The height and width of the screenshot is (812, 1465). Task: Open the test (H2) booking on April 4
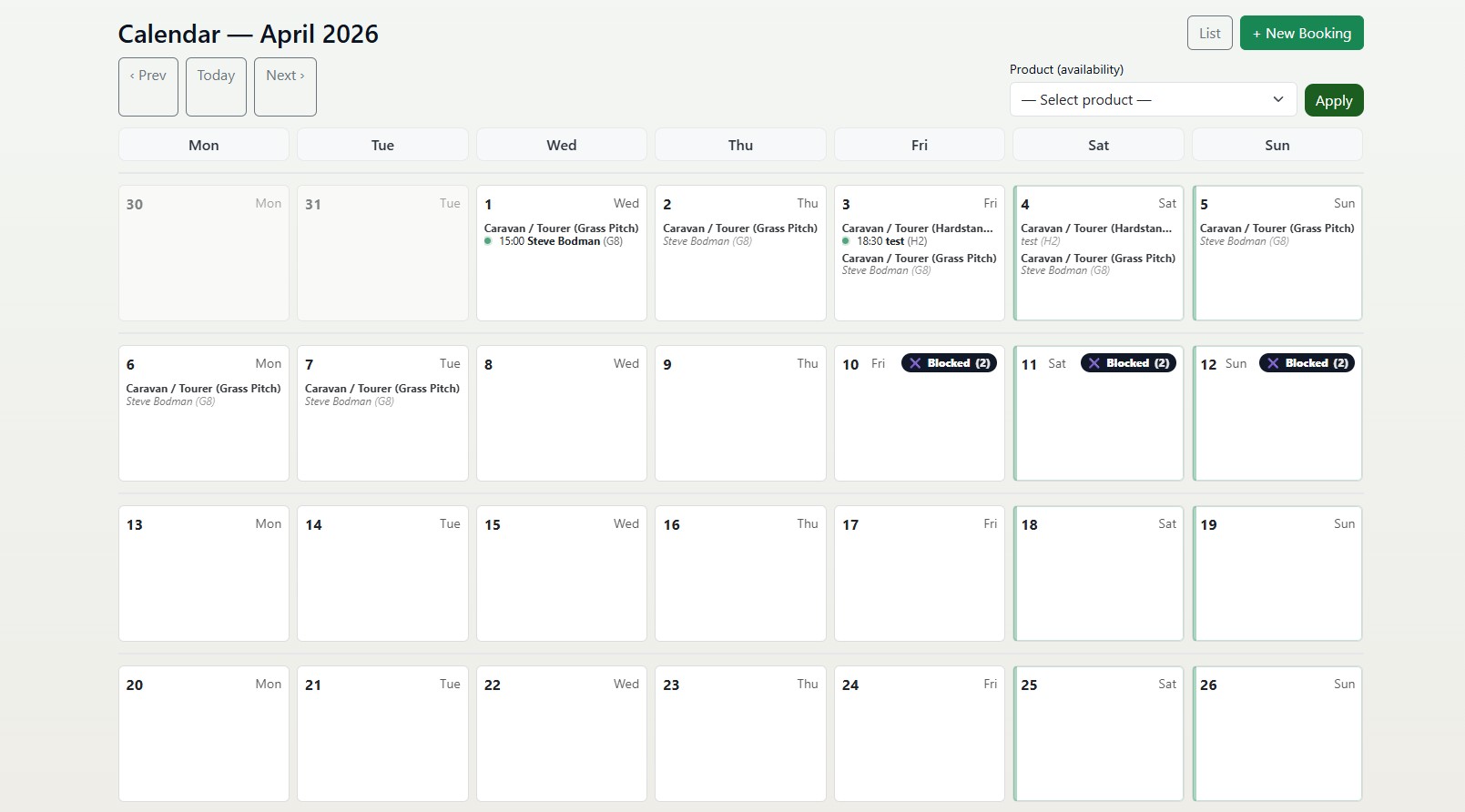pyautogui.click(x=1097, y=233)
